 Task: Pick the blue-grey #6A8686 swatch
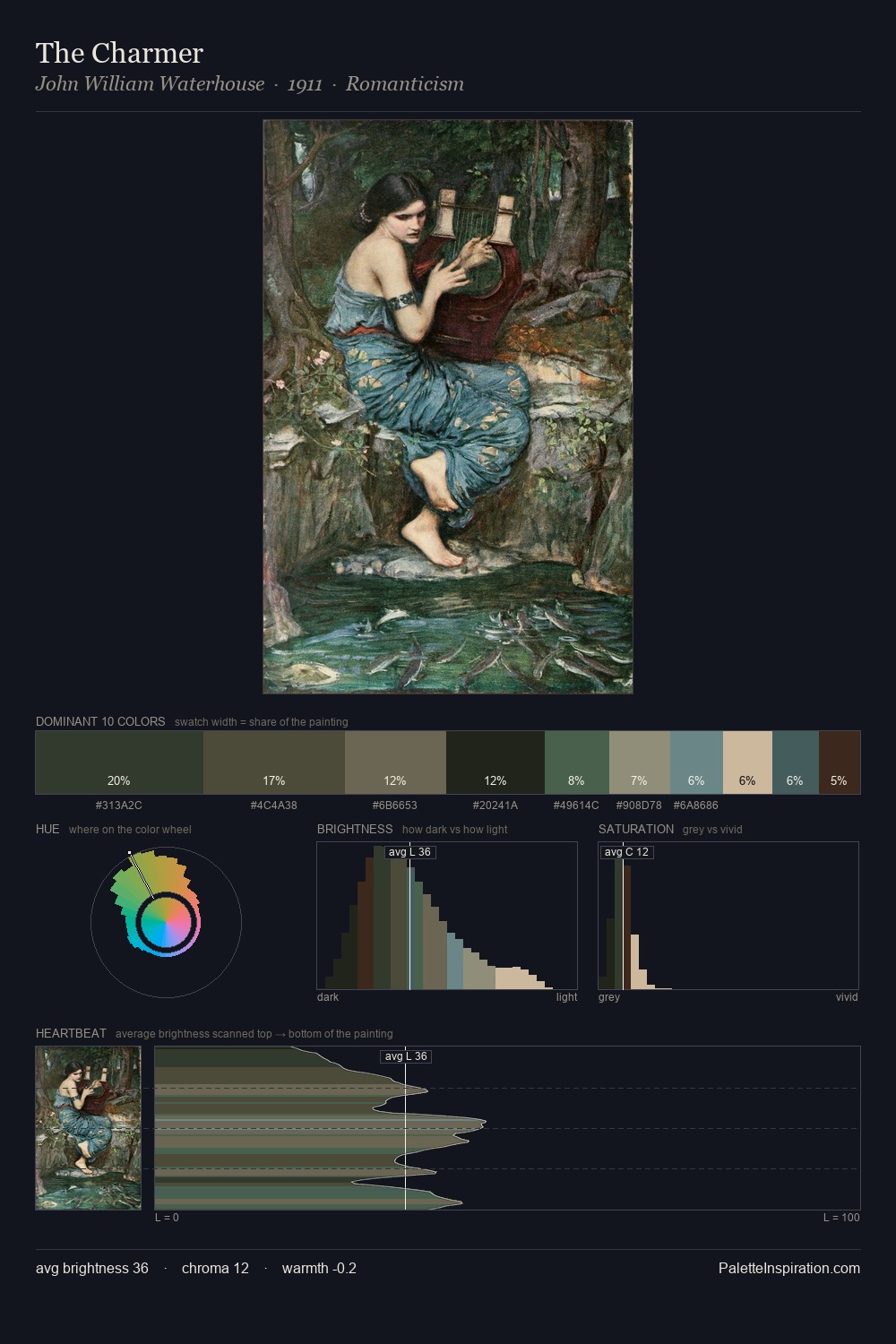point(696,762)
